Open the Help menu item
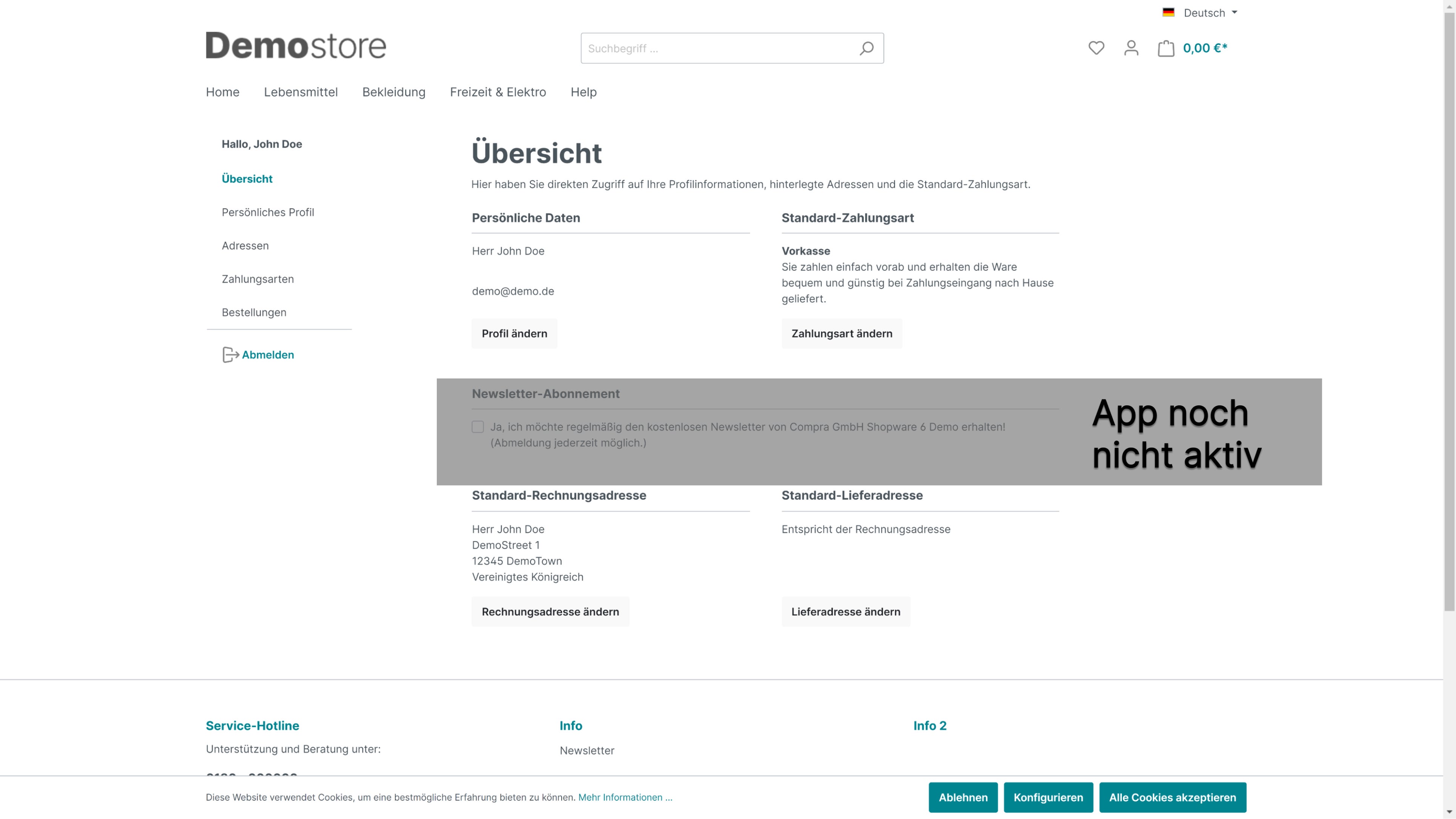The height and width of the screenshot is (819, 1456). (x=583, y=92)
